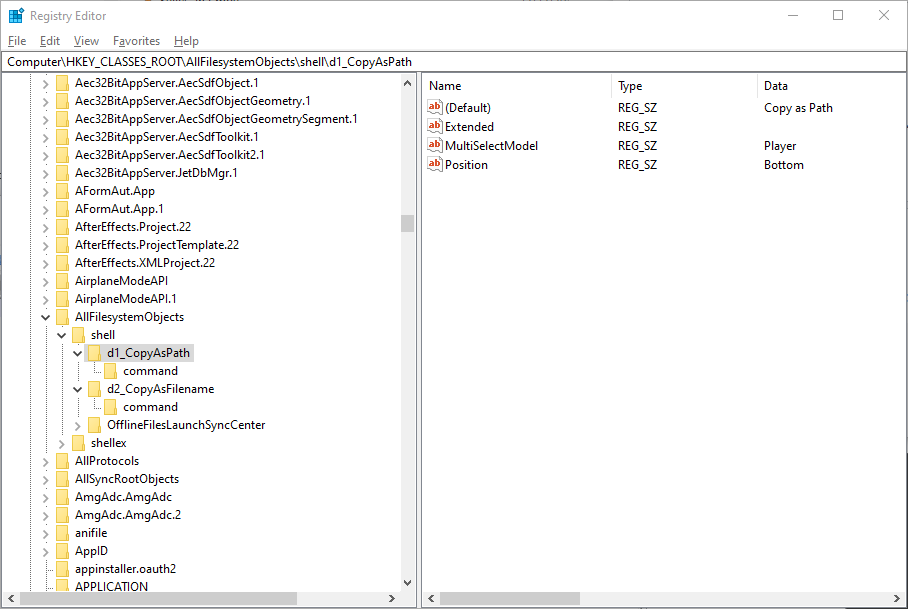Click the appinstaller.oauth2 folder icon
This screenshot has height=609, width=908.
tap(63, 568)
